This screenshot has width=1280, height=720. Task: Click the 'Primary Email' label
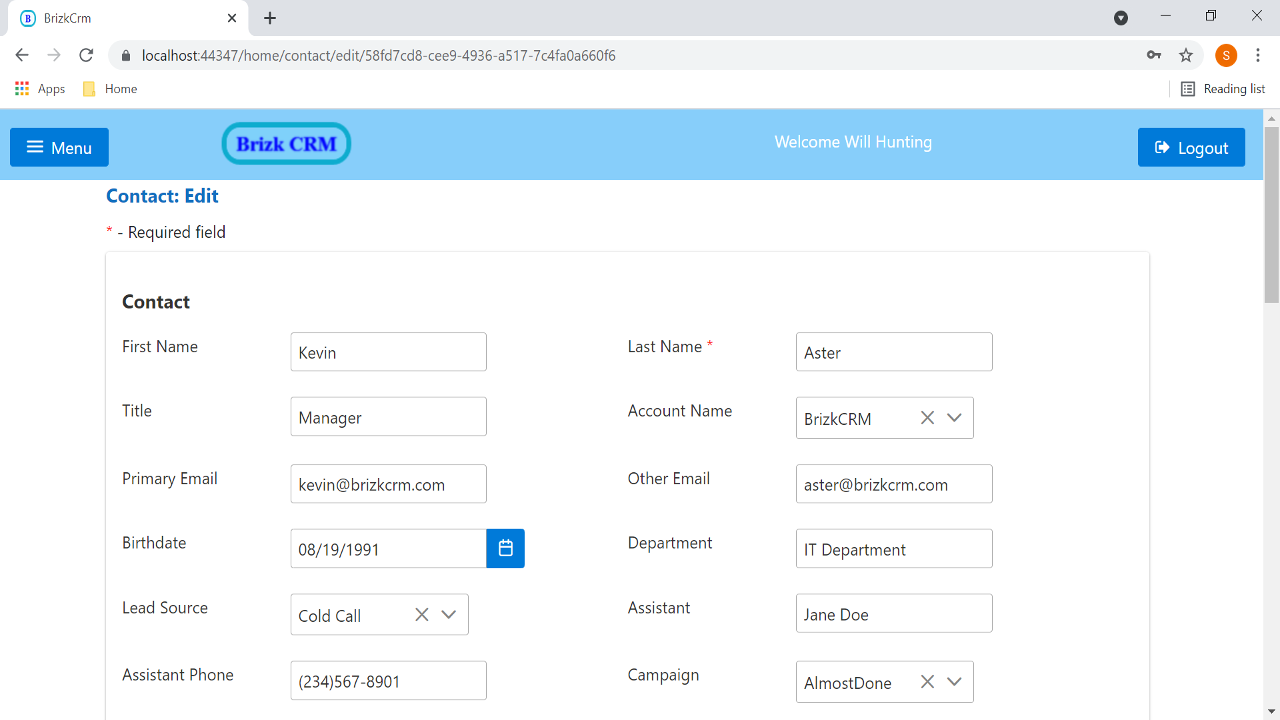(170, 479)
